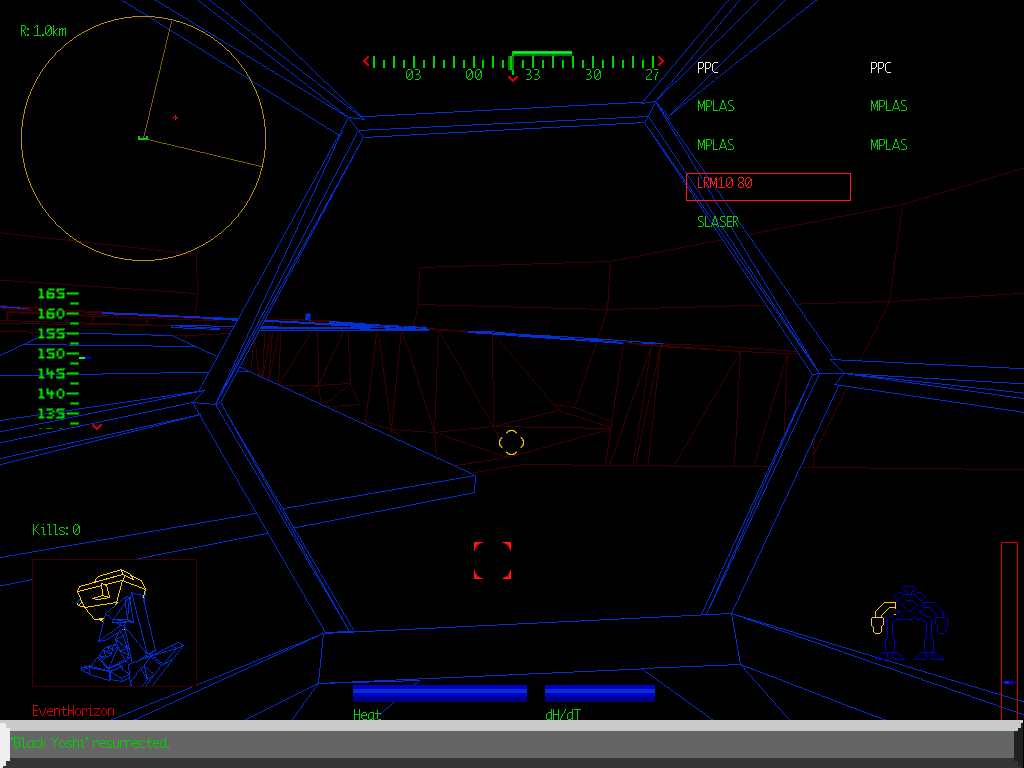
Task: Select your own mech damage diagram
Action: pos(908,624)
